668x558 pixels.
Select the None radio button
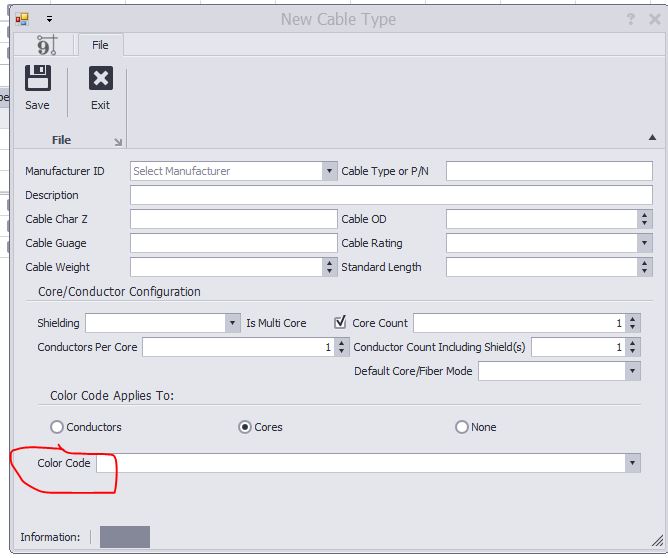(462, 427)
